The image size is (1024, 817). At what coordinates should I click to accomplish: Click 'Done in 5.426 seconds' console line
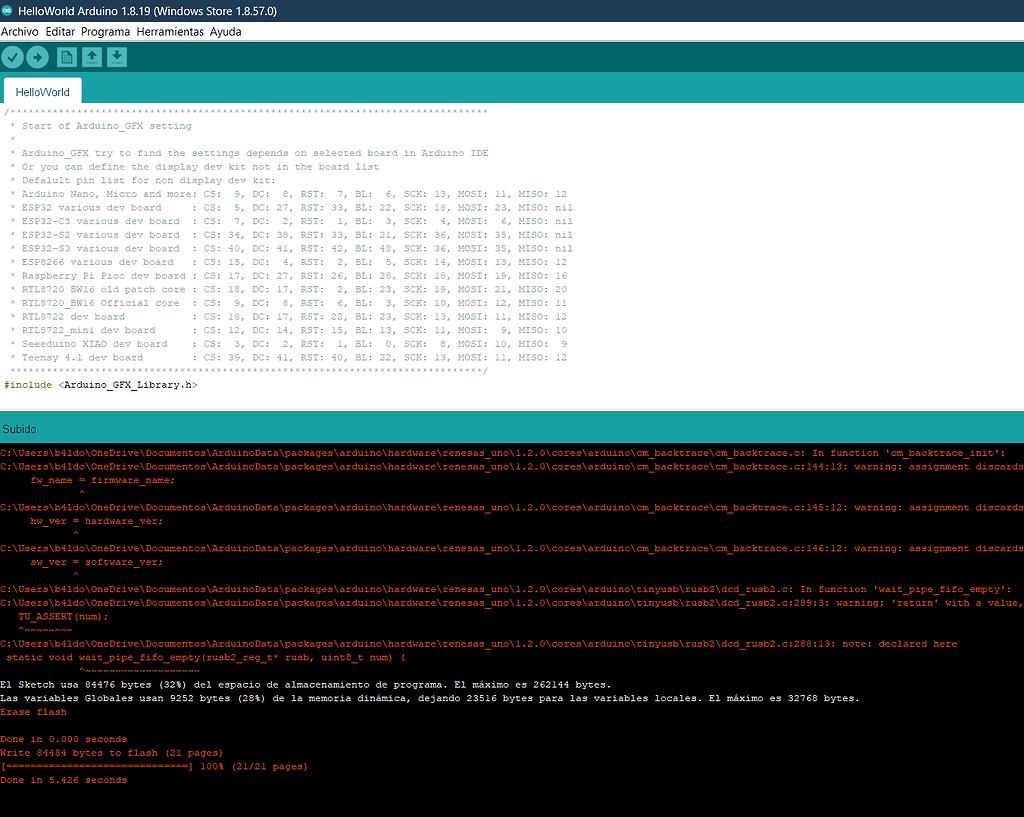pos(63,780)
